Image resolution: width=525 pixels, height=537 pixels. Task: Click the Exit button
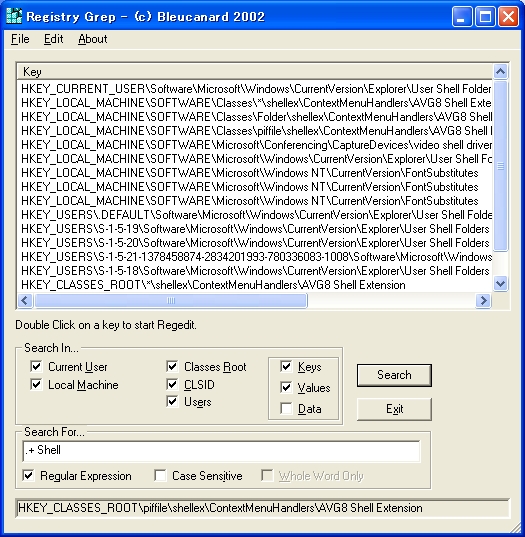coord(394,409)
